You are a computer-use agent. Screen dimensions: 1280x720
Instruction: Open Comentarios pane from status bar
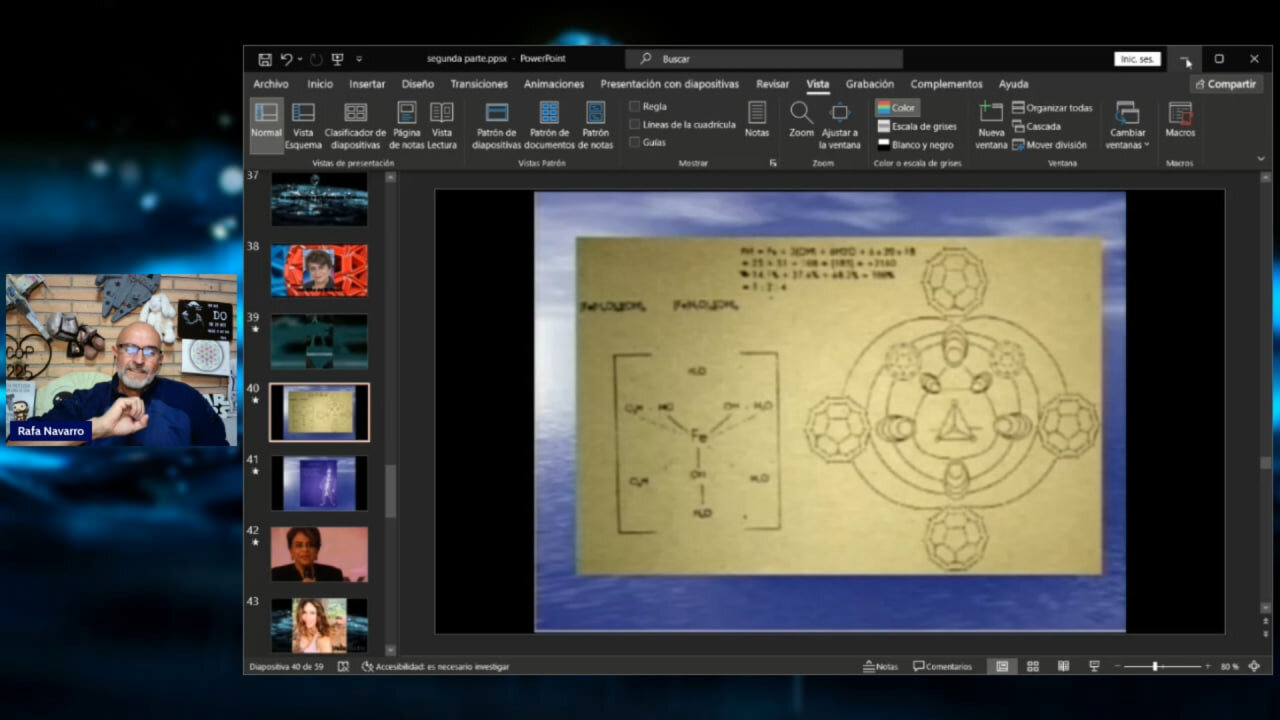coord(942,666)
